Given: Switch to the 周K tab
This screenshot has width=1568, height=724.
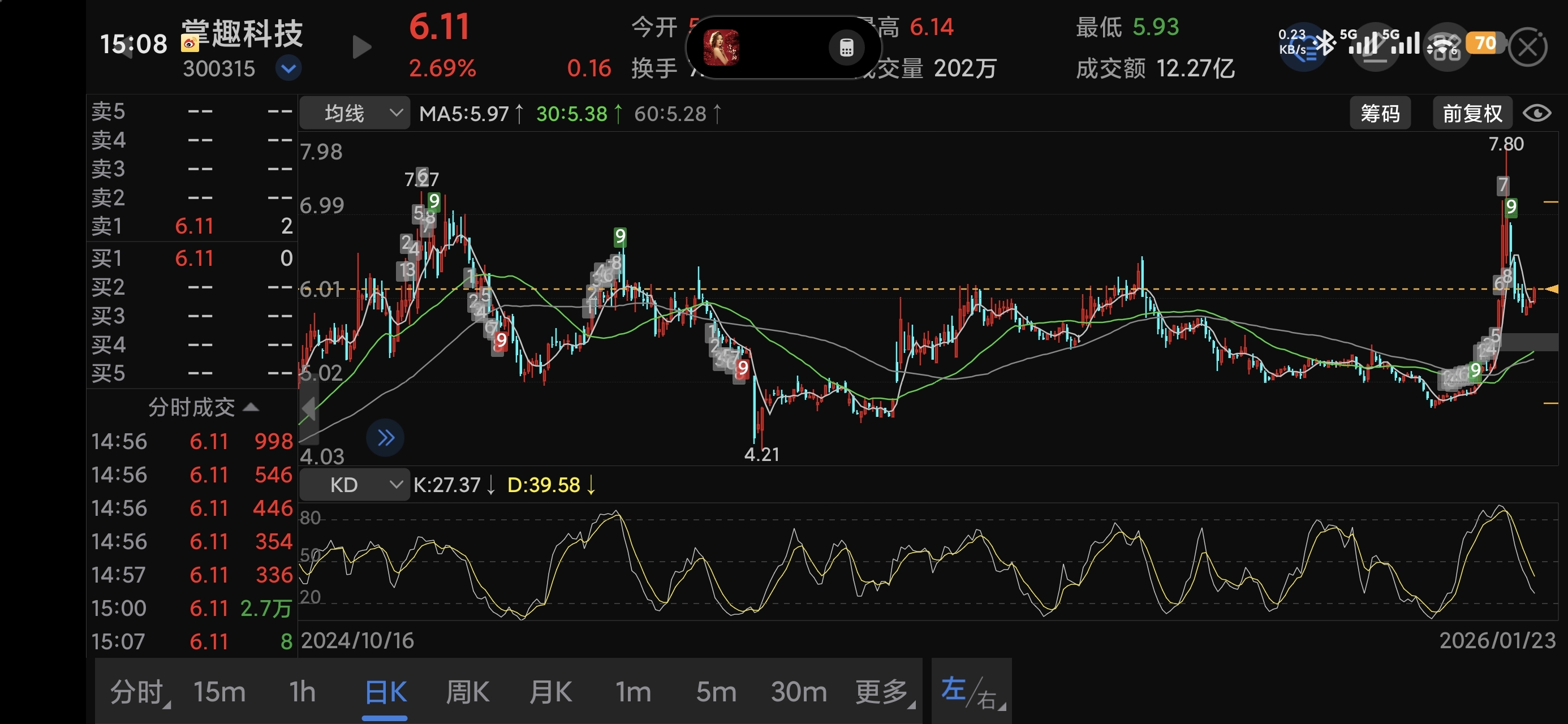Looking at the screenshot, I should 467,692.
